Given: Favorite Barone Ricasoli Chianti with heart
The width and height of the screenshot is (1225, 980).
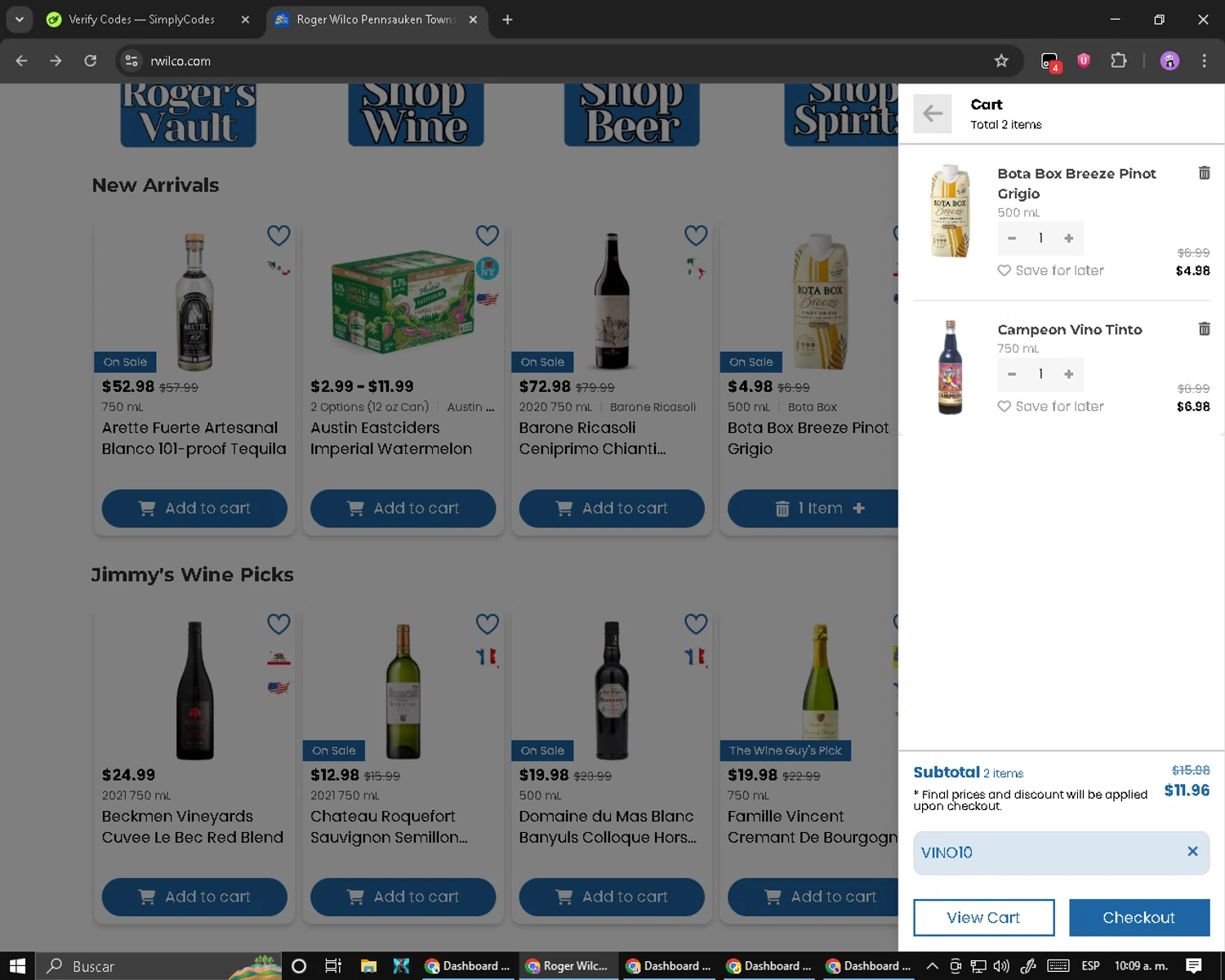Looking at the screenshot, I should pos(696,235).
